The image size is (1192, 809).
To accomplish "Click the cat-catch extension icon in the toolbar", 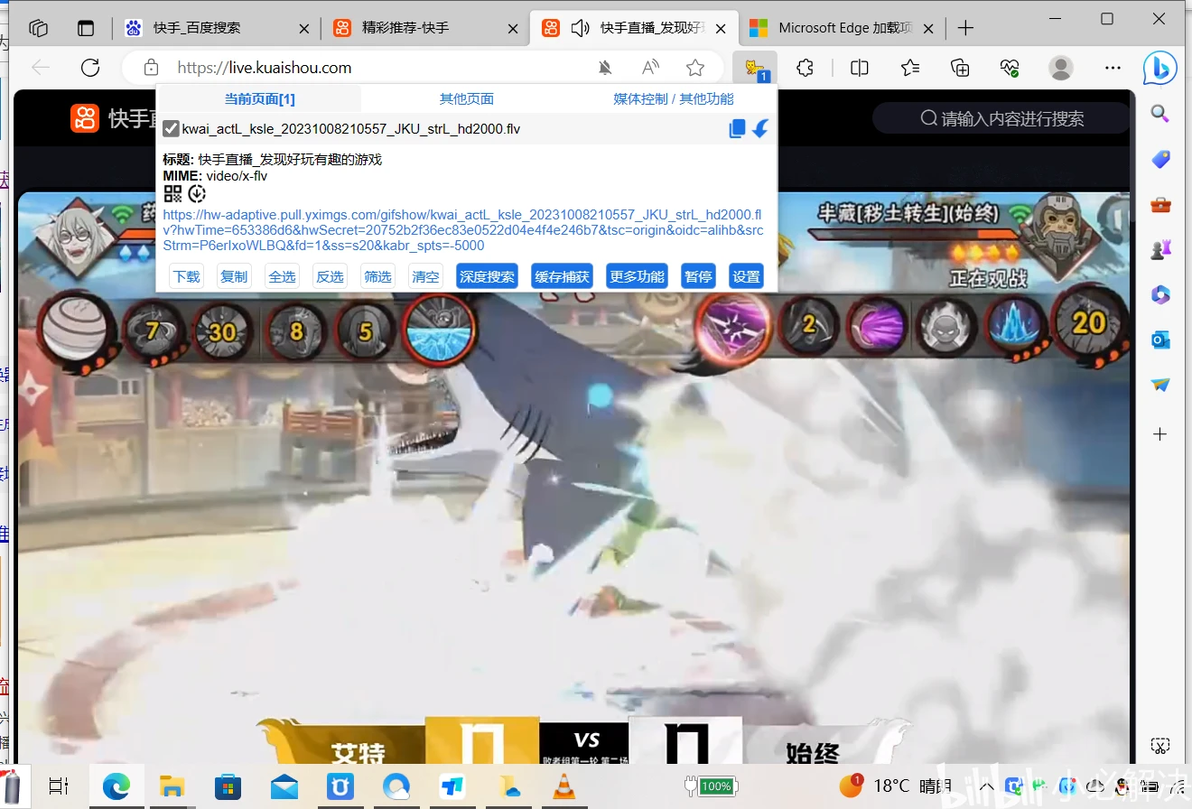I will (756, 68).
